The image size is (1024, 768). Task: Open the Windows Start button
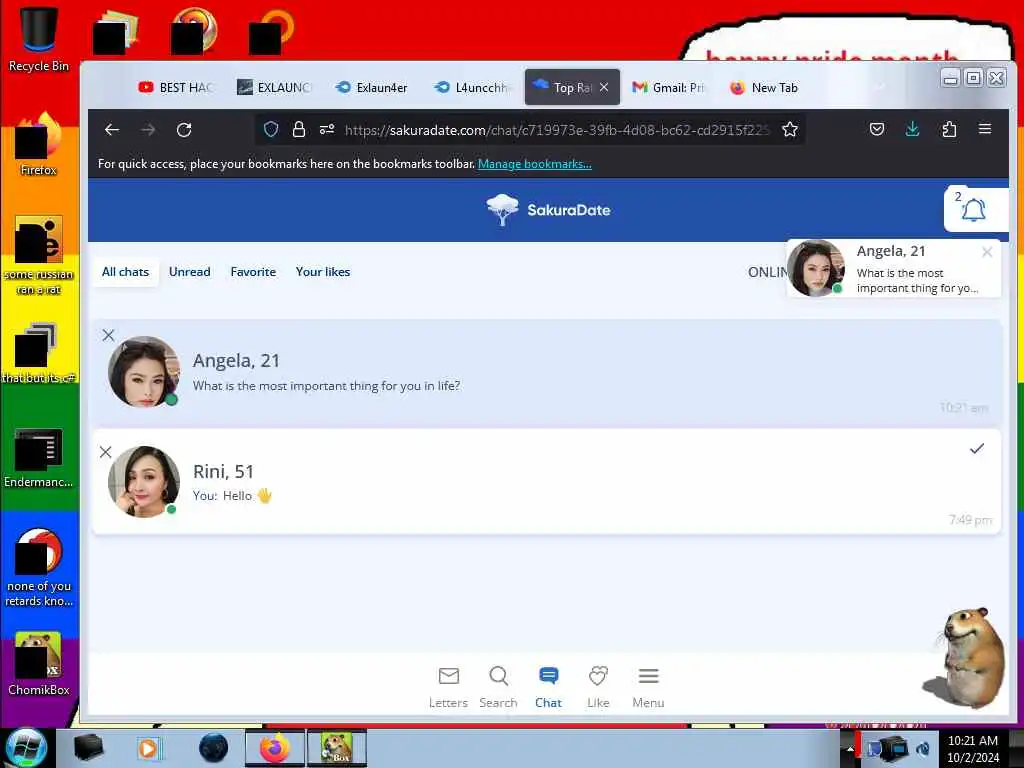[x=26, y=748]
